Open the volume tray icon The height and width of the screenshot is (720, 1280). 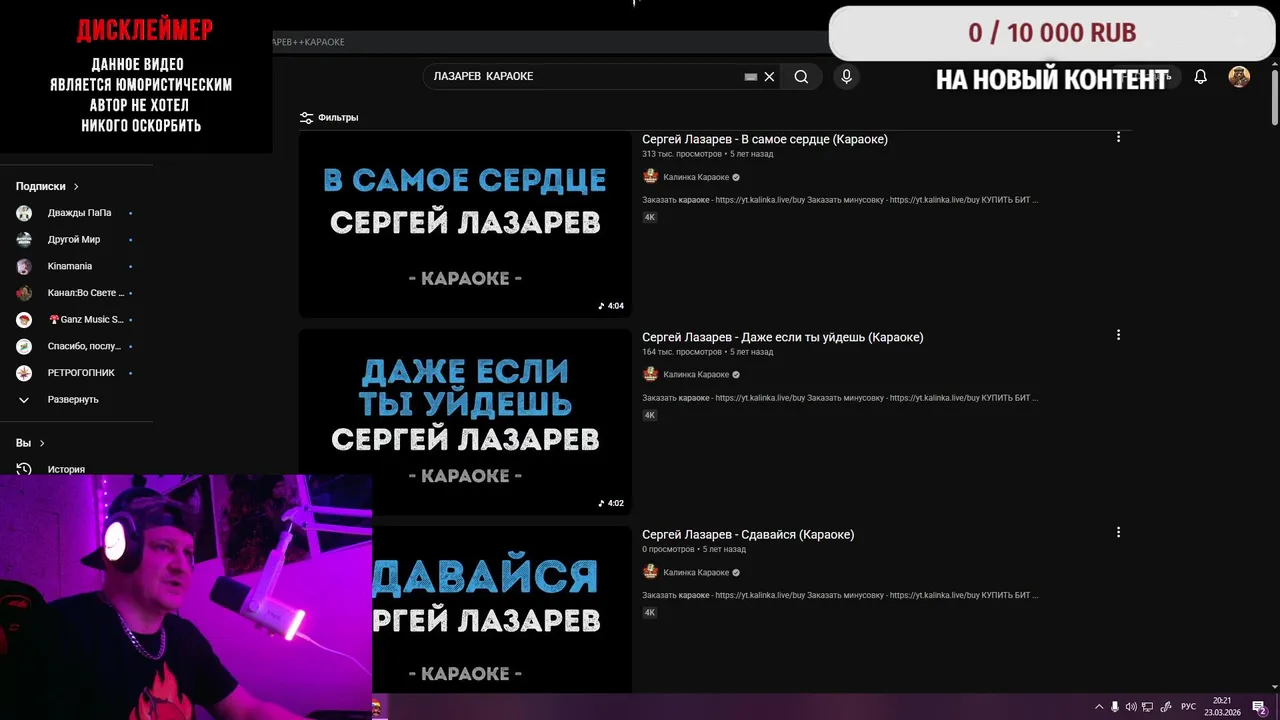(x=1131, y=707)
